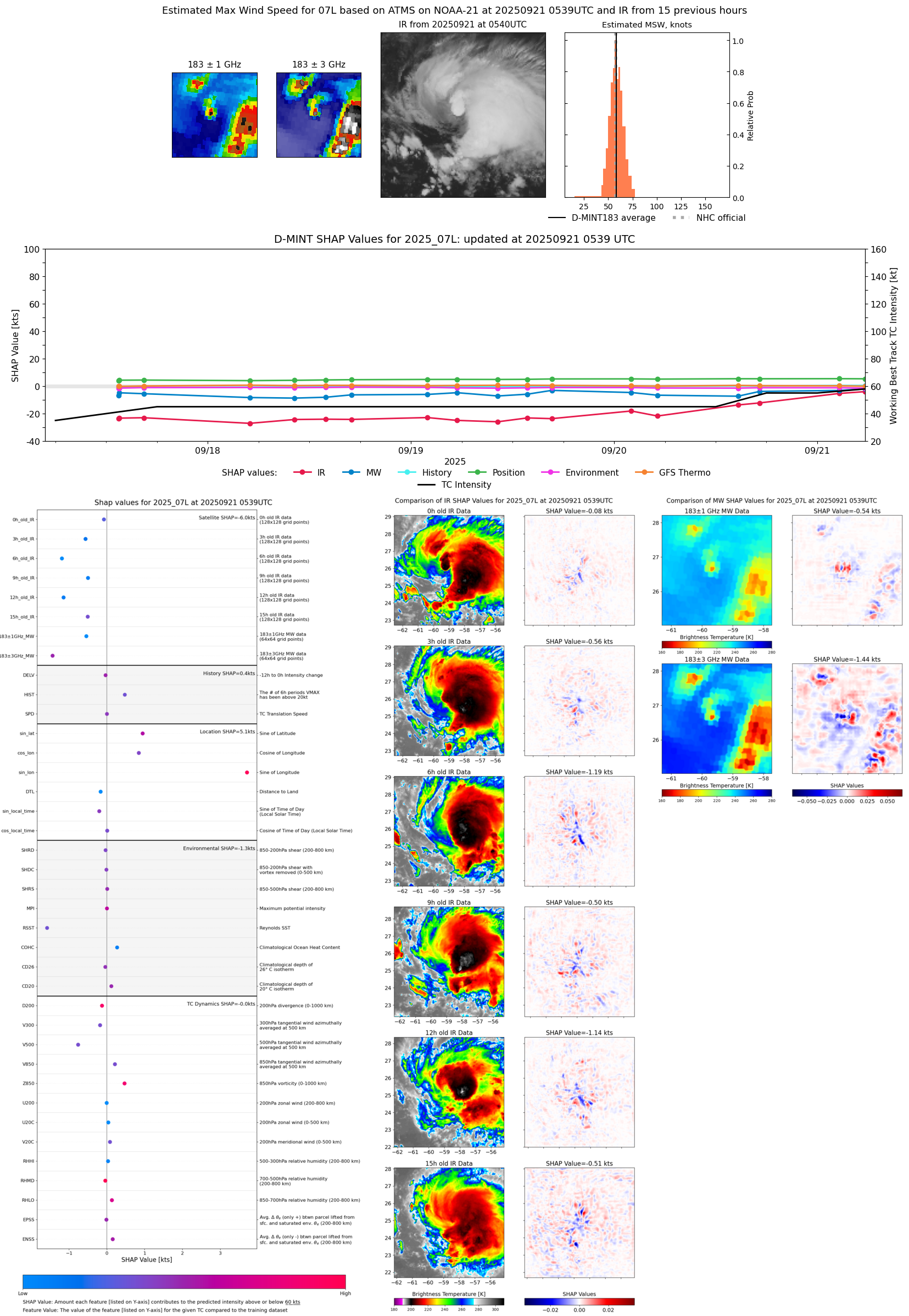Click the Position legend entry
This screenshot has width=909, height=1316.
coord(496,473)
